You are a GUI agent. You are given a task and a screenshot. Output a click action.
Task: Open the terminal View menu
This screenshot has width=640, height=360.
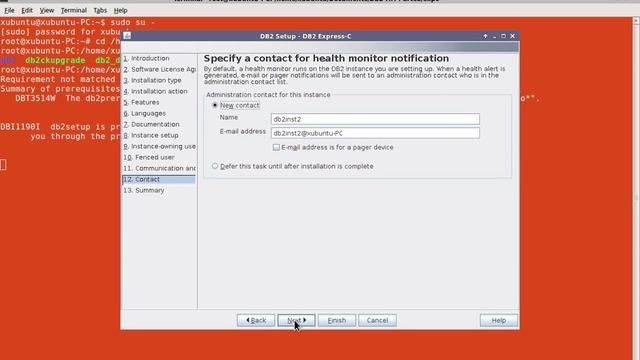pyautogui.click(x=47, y=10)
